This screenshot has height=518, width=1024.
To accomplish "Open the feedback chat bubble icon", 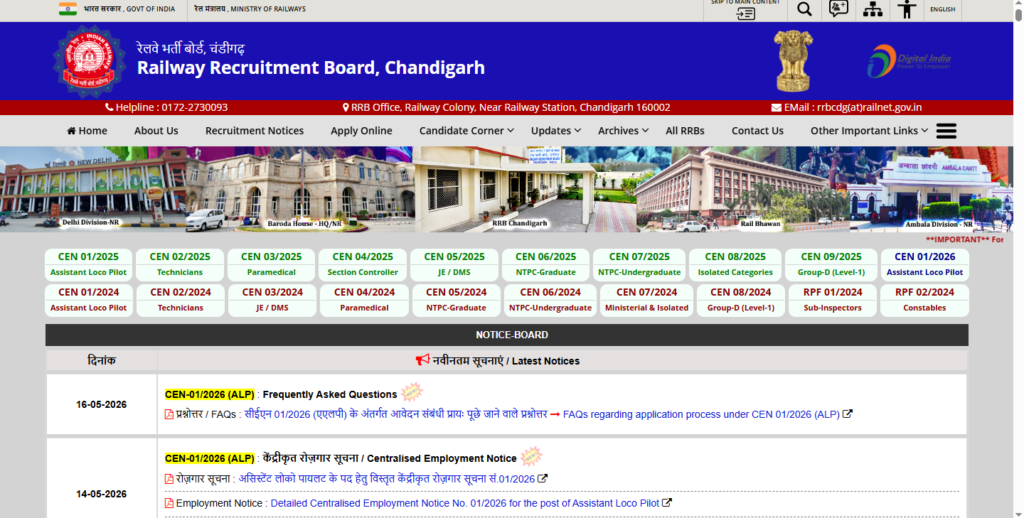I will coord(839,8).
